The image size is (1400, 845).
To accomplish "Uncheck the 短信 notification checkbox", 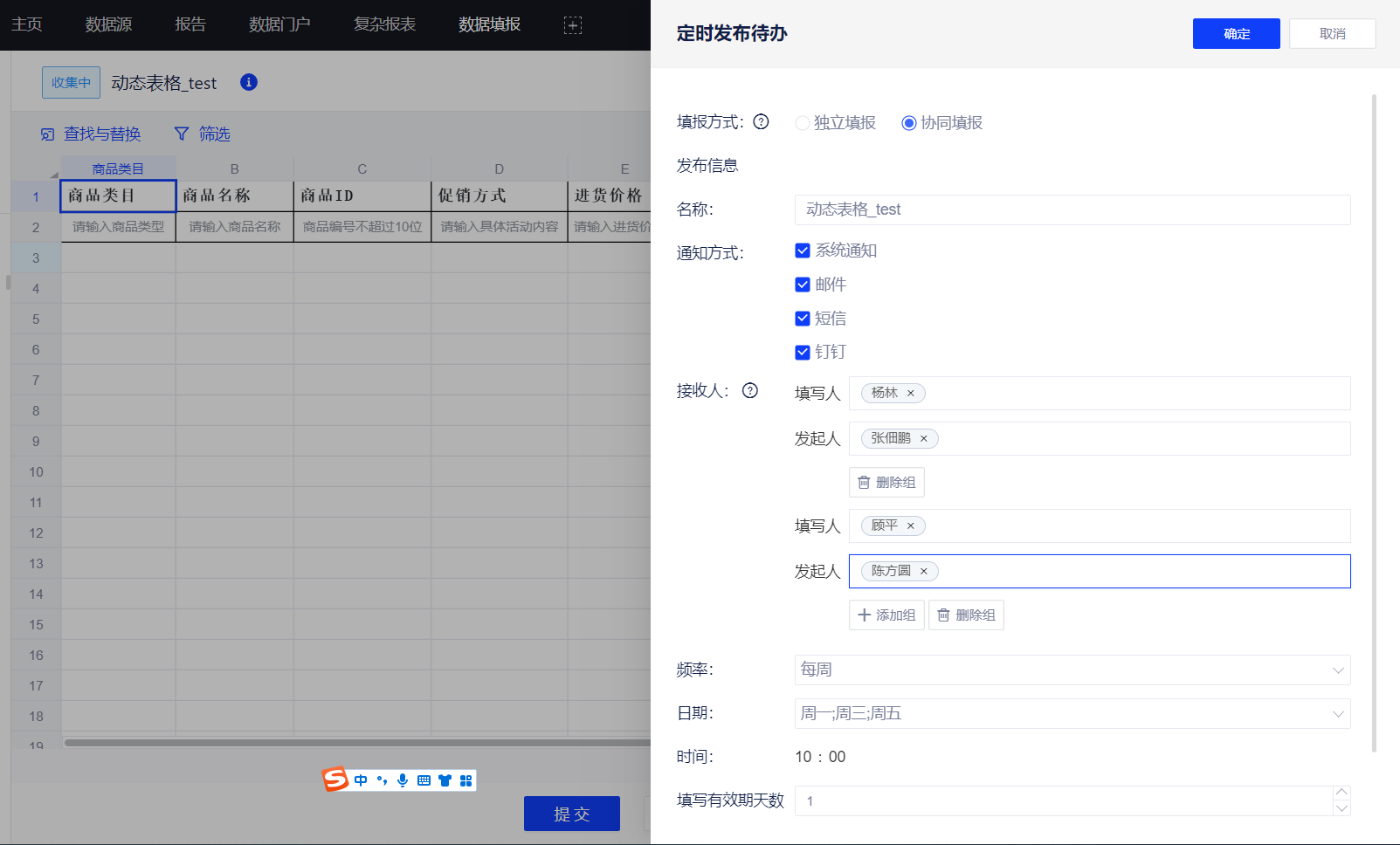I will pos(803,319).
